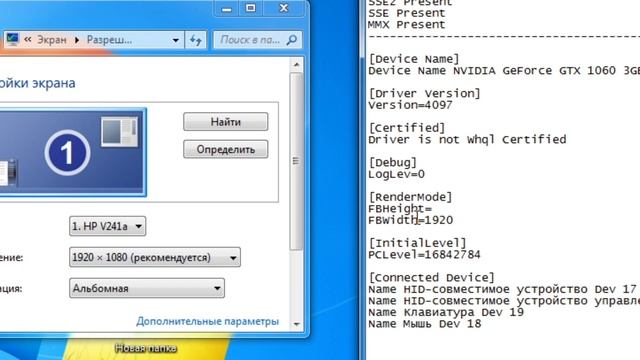Screen dimensions: 640x360
Task: Click the refresh arrows icon in address bar
Action: pos(196,40)
